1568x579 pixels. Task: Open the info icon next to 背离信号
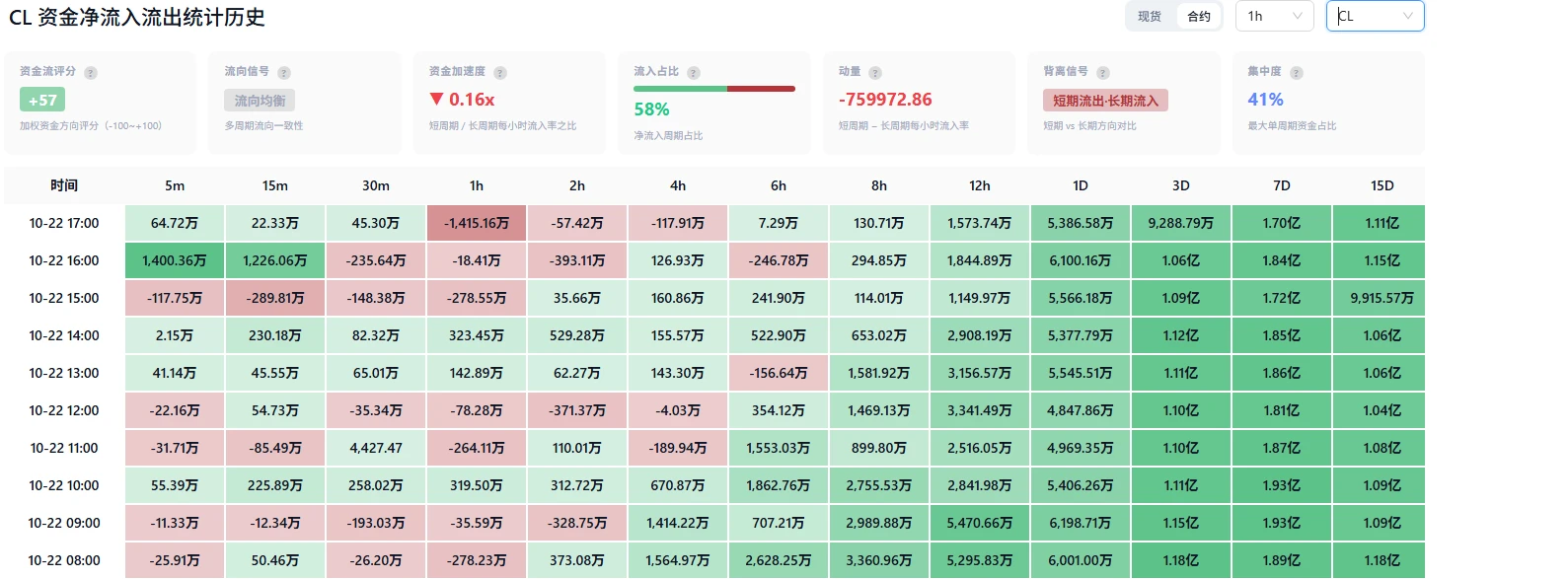pyautogui.click(x=1103, y=73)
